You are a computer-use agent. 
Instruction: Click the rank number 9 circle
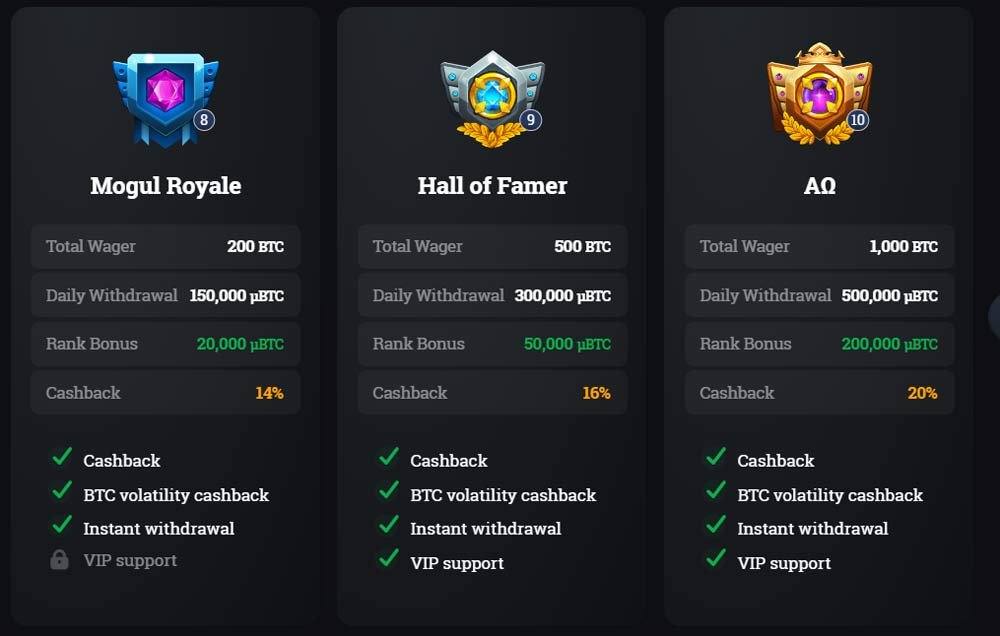point(531,119)
